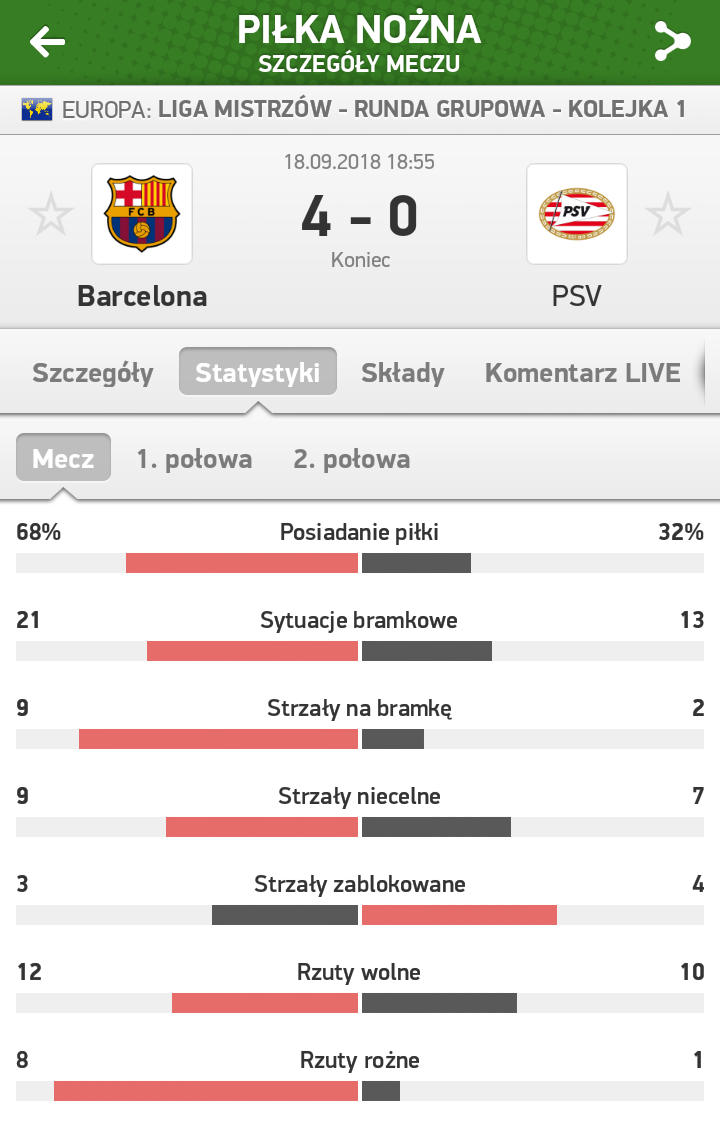Image resolution: width=720 pixels, height=1125 pixels.
Task: Toggle favorite star next to PSV
Action: pyautogui.click(x=668, y=214)
